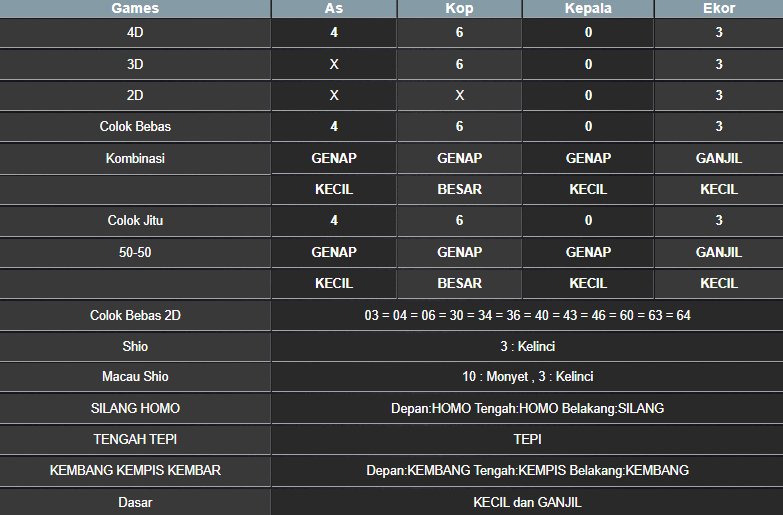
Task: Click the As column header
Action: (334, 8)
